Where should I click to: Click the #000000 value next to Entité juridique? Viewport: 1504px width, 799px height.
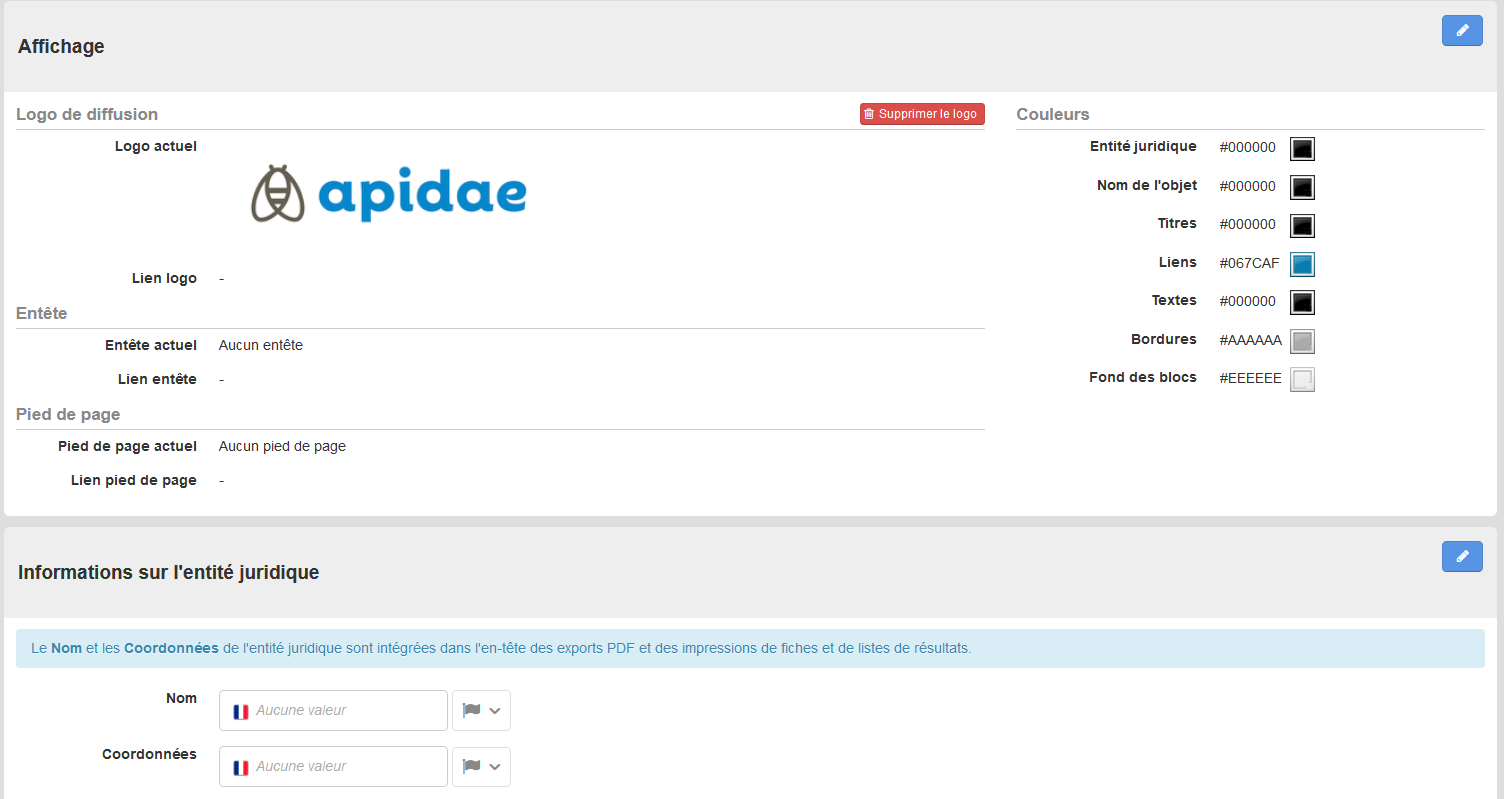point(1247,147)
